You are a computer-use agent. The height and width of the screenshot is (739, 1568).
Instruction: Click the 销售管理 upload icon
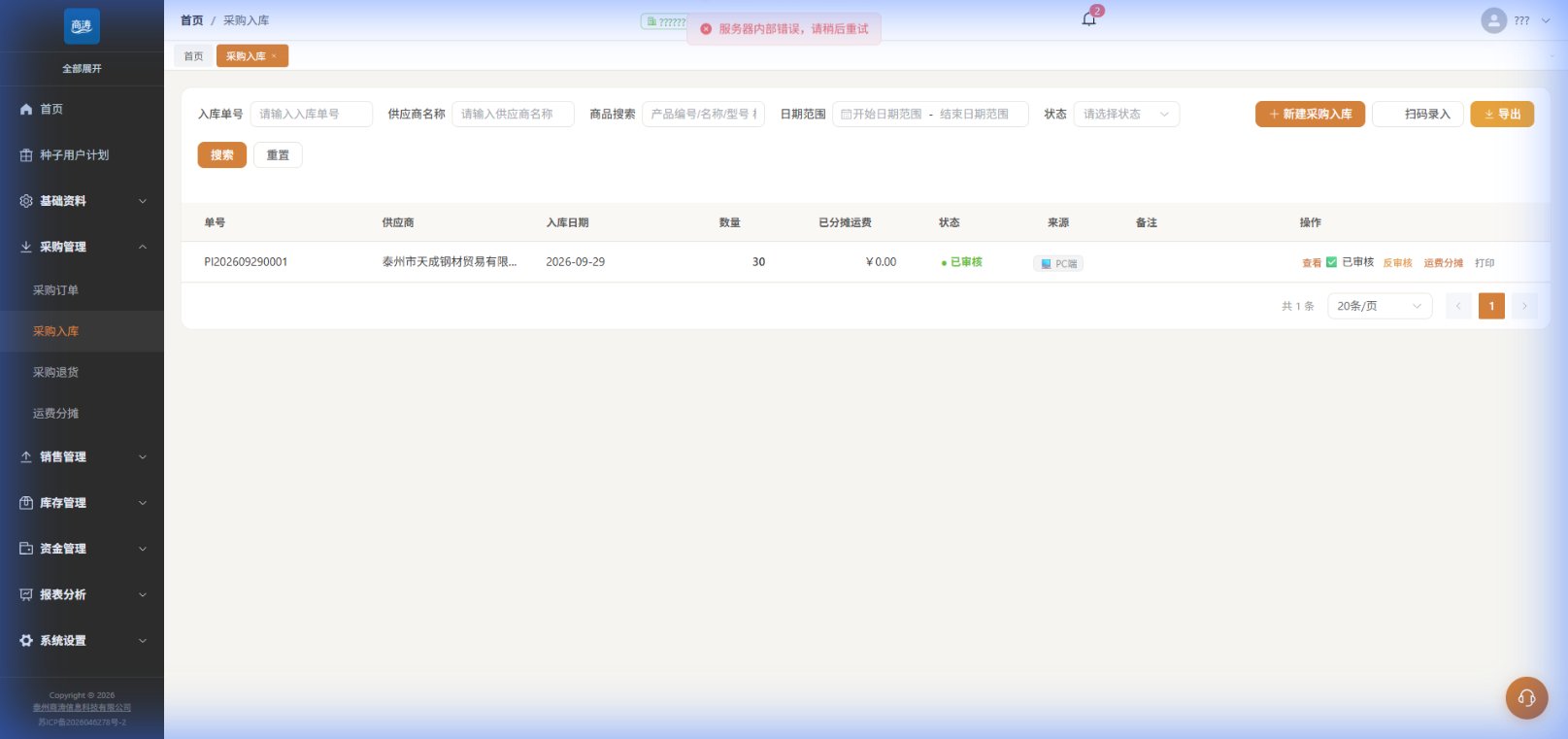tap(26, 456)
